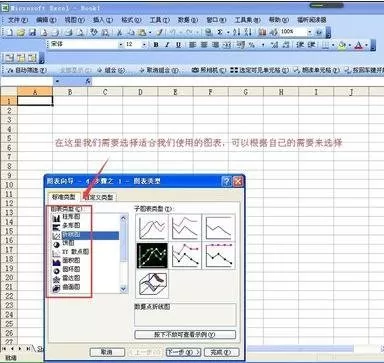Viewport: 384px width, 363px height.
Task: Click the Save diskette icon
Action: [x=32, y=32]
